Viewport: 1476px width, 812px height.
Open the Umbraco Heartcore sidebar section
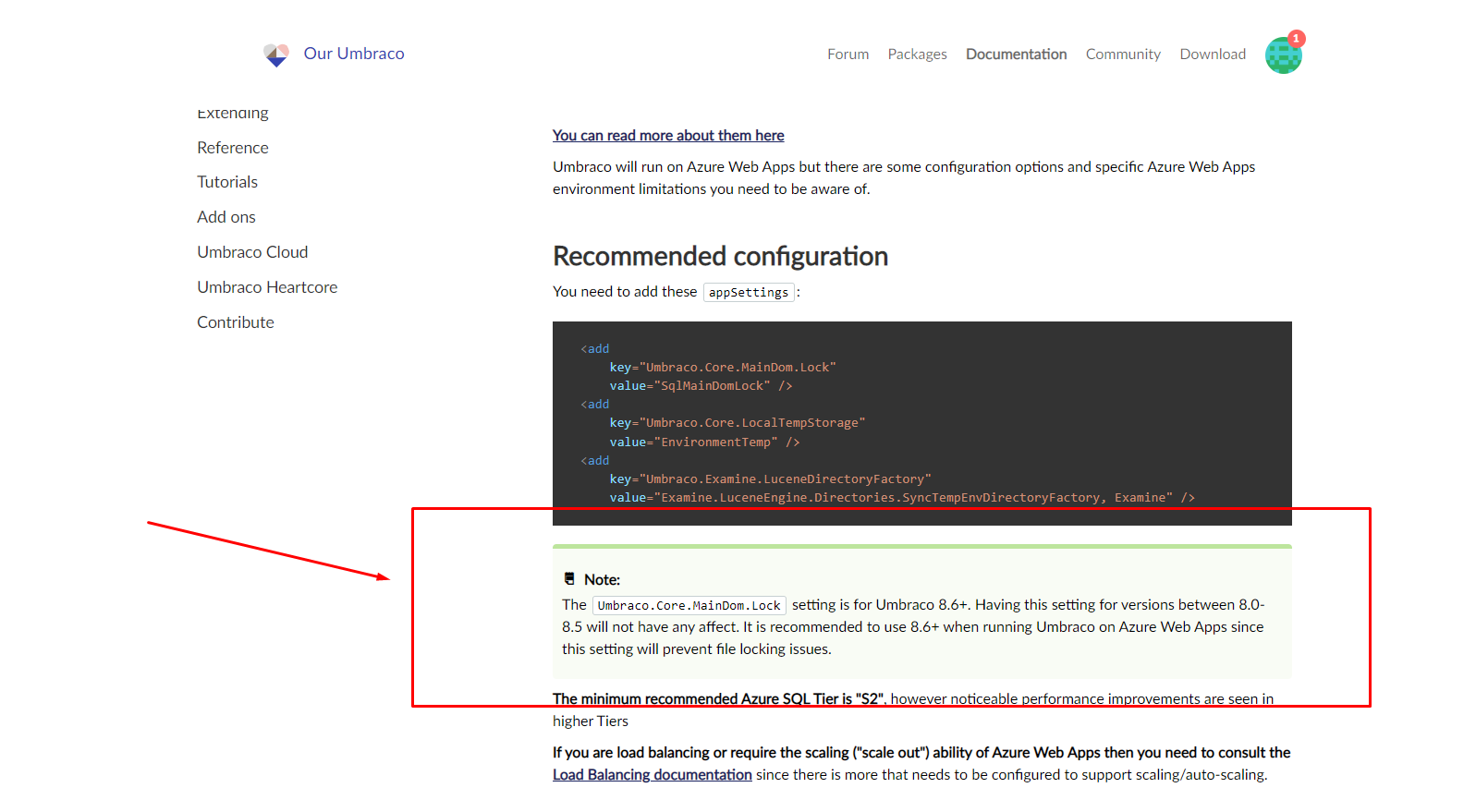(267, 287)
